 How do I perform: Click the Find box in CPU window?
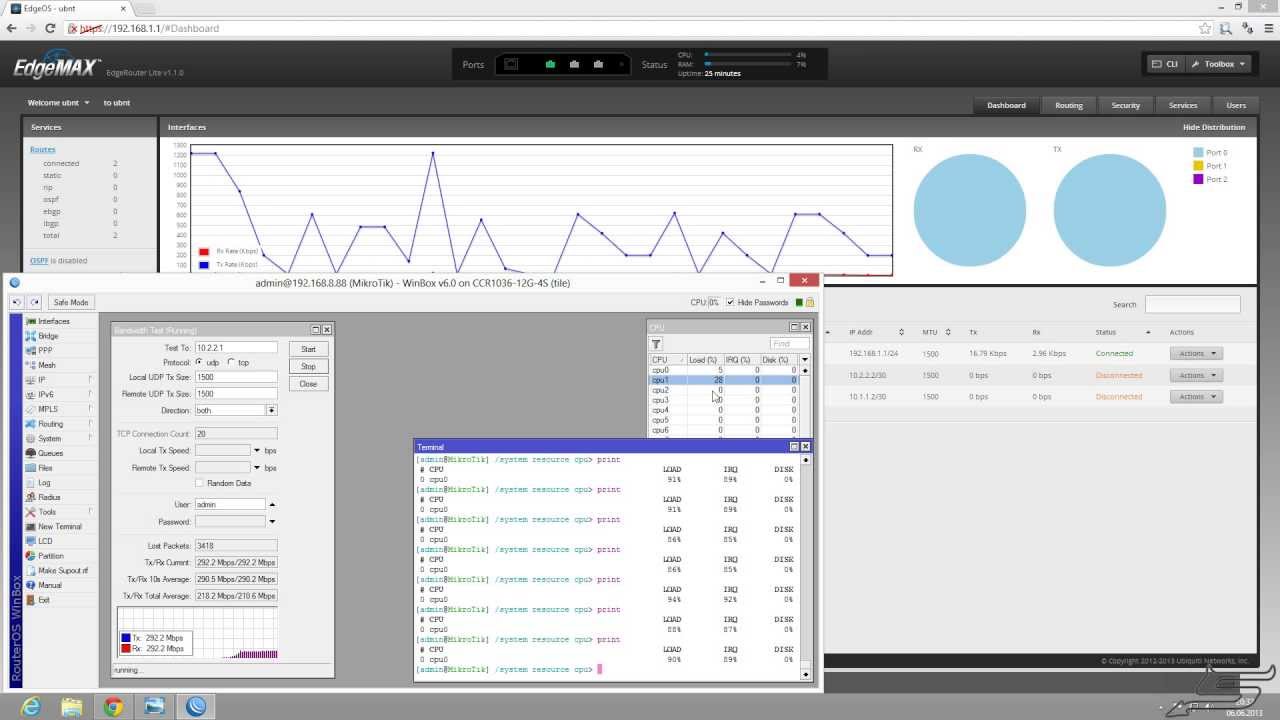tap(788, 344)
